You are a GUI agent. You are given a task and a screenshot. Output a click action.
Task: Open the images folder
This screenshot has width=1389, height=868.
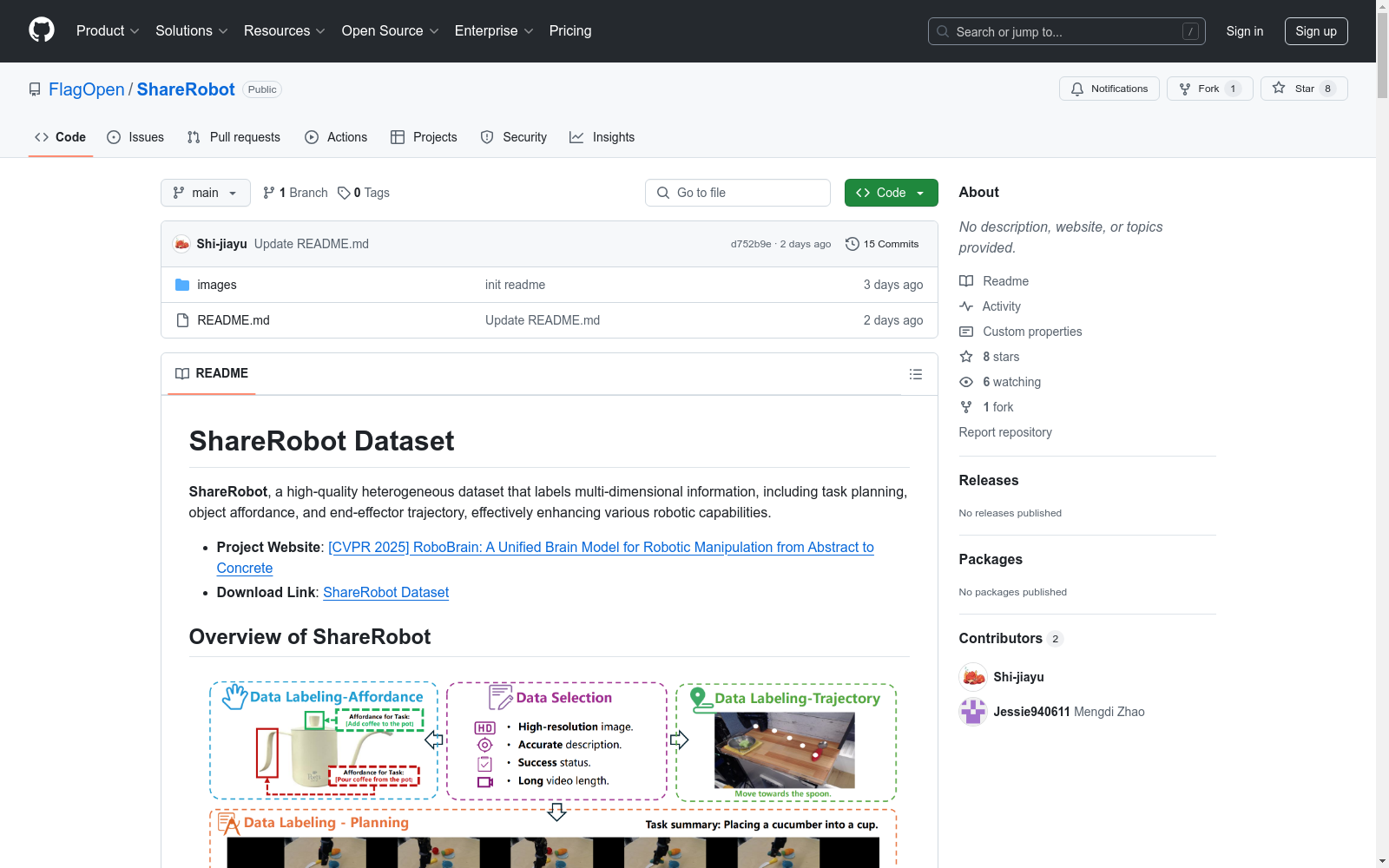click(217, 285)
